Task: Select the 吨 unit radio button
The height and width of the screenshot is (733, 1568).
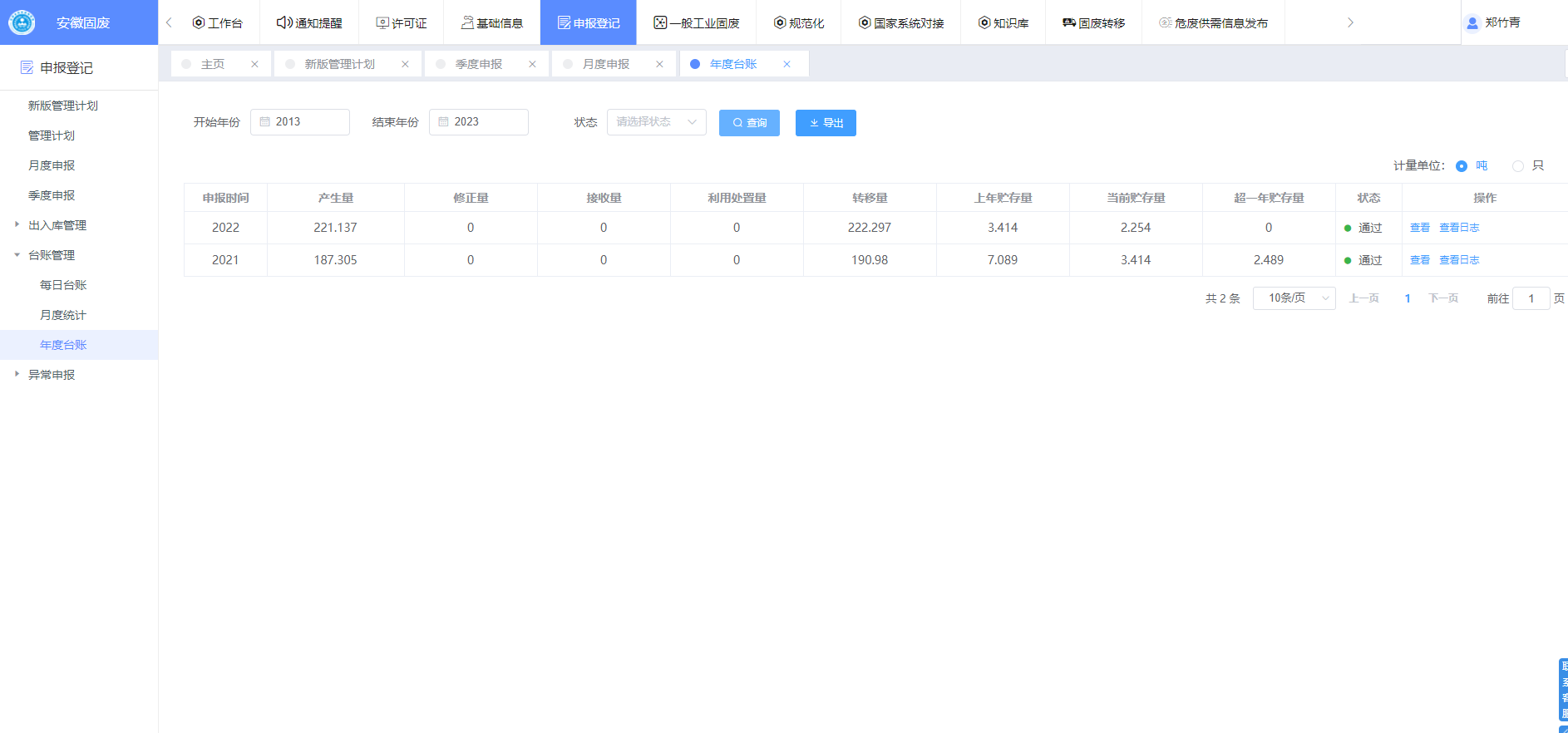Action: [x=1462, y=166]
